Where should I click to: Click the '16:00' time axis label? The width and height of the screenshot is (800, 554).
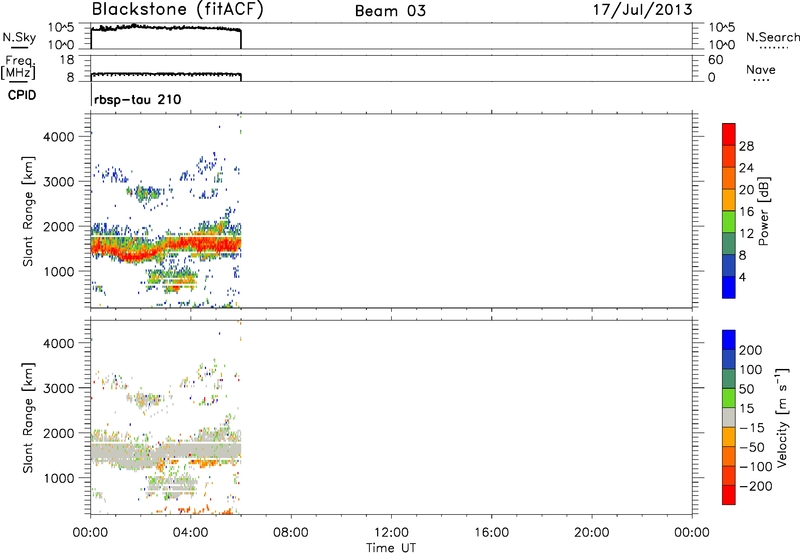(x=491, y=533)
